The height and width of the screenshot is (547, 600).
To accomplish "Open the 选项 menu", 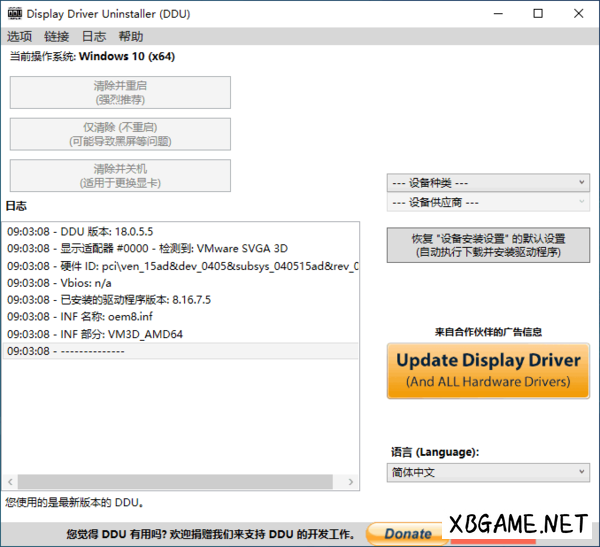I will pyautogui.click(x=19, y=36).
